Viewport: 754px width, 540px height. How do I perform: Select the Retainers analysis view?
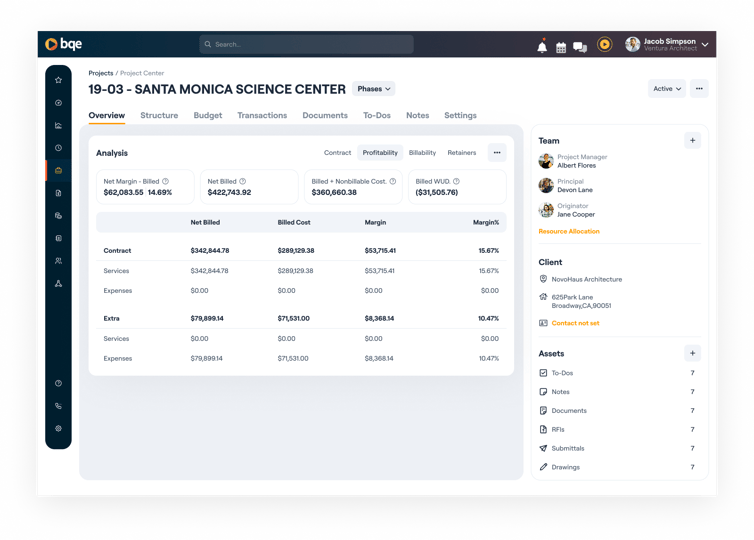[x=462, y=152]
